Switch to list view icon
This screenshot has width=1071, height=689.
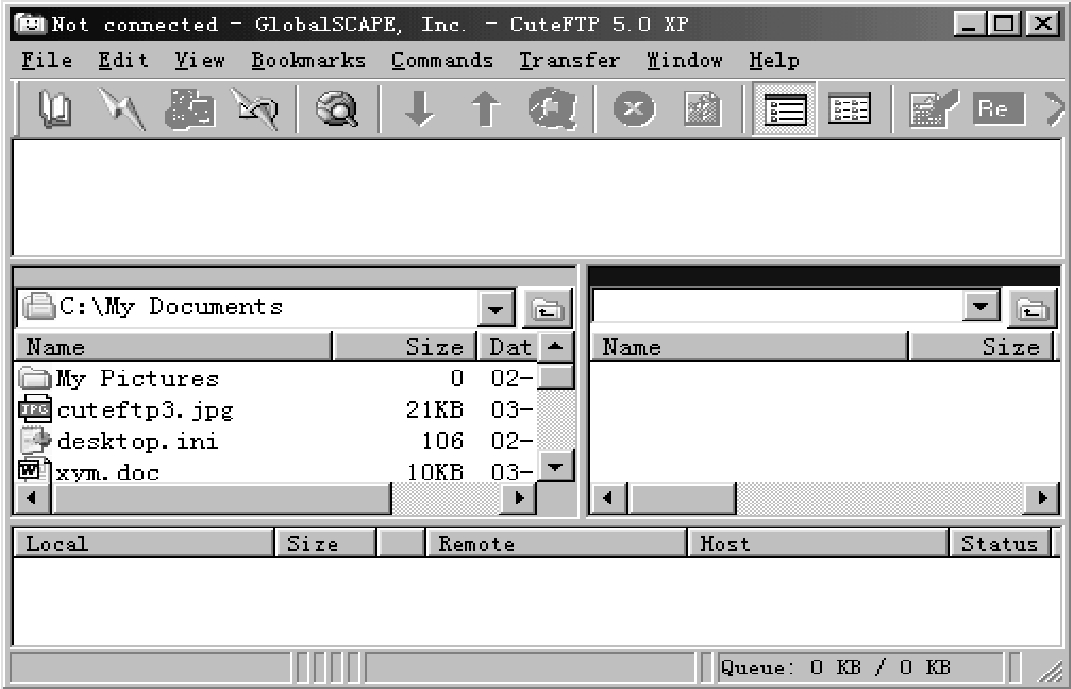785,109
